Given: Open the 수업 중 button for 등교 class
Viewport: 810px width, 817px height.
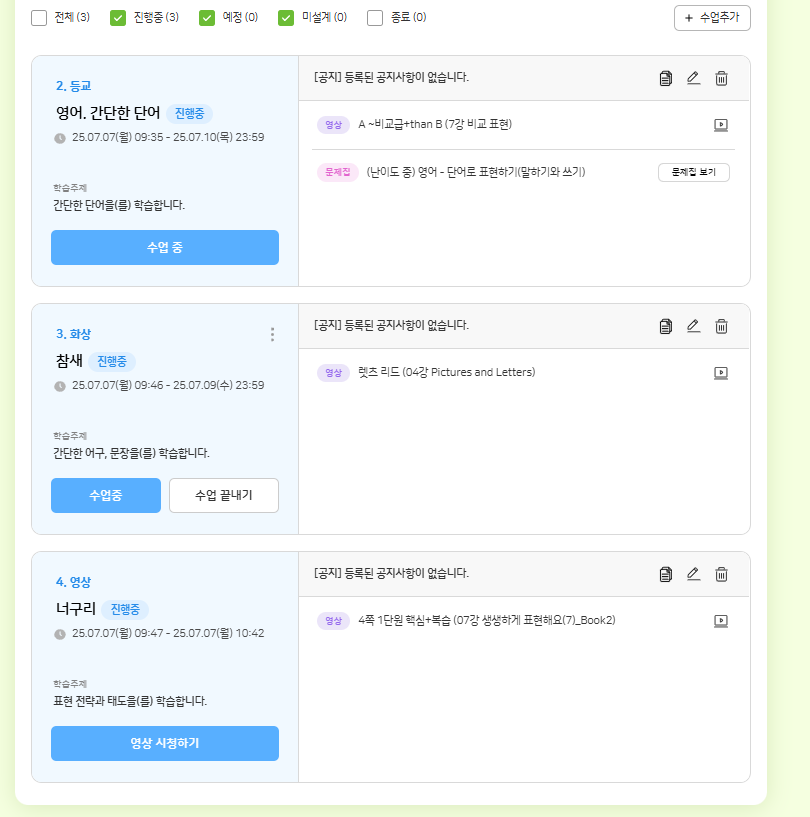Looking at the screenshot, I should click(165, 247).
